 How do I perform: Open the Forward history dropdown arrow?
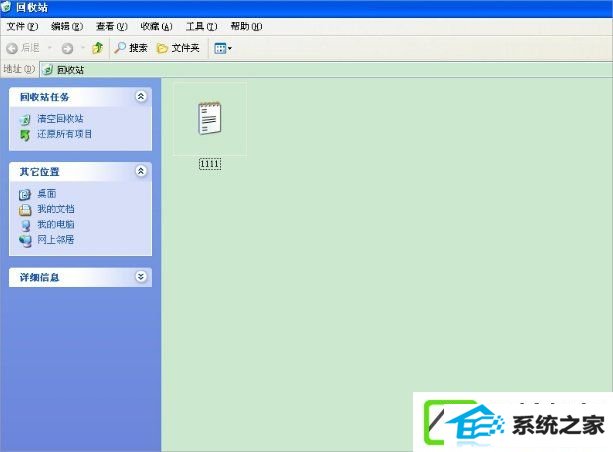pos(83,48)
